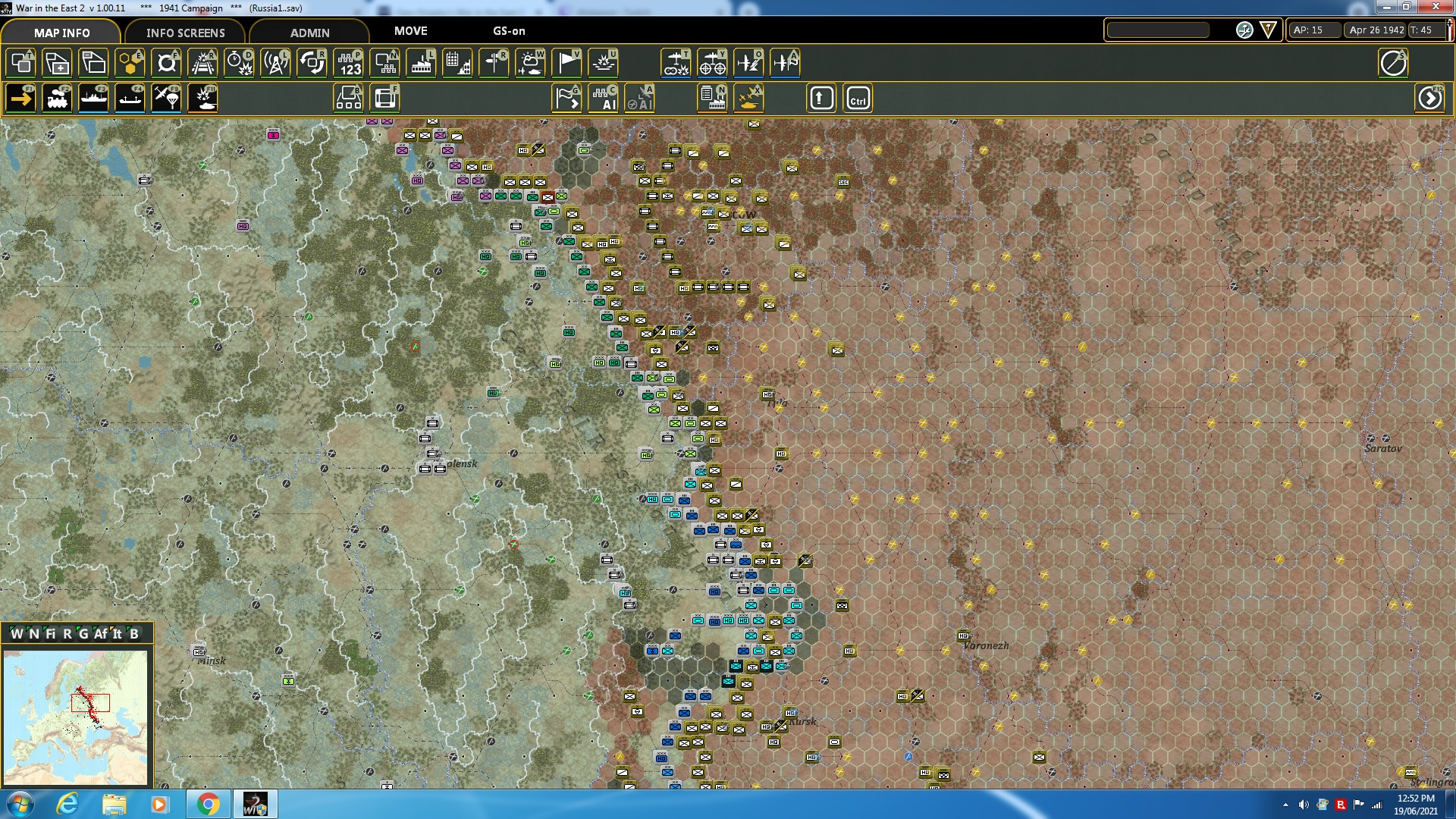Toggle German forces (G) on the minimap
The height and width of the screenshot is (819, 1456).
83,634
